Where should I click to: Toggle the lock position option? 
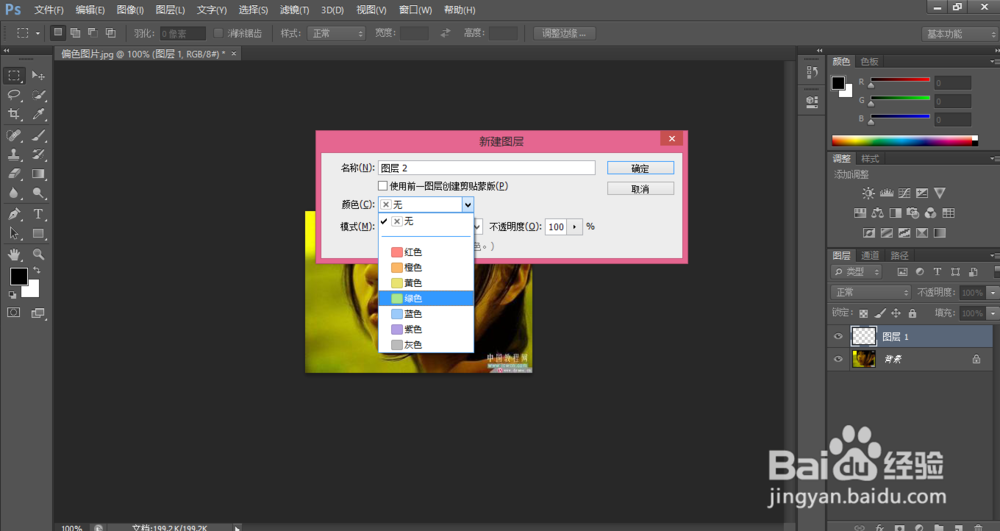pos(896,313)
